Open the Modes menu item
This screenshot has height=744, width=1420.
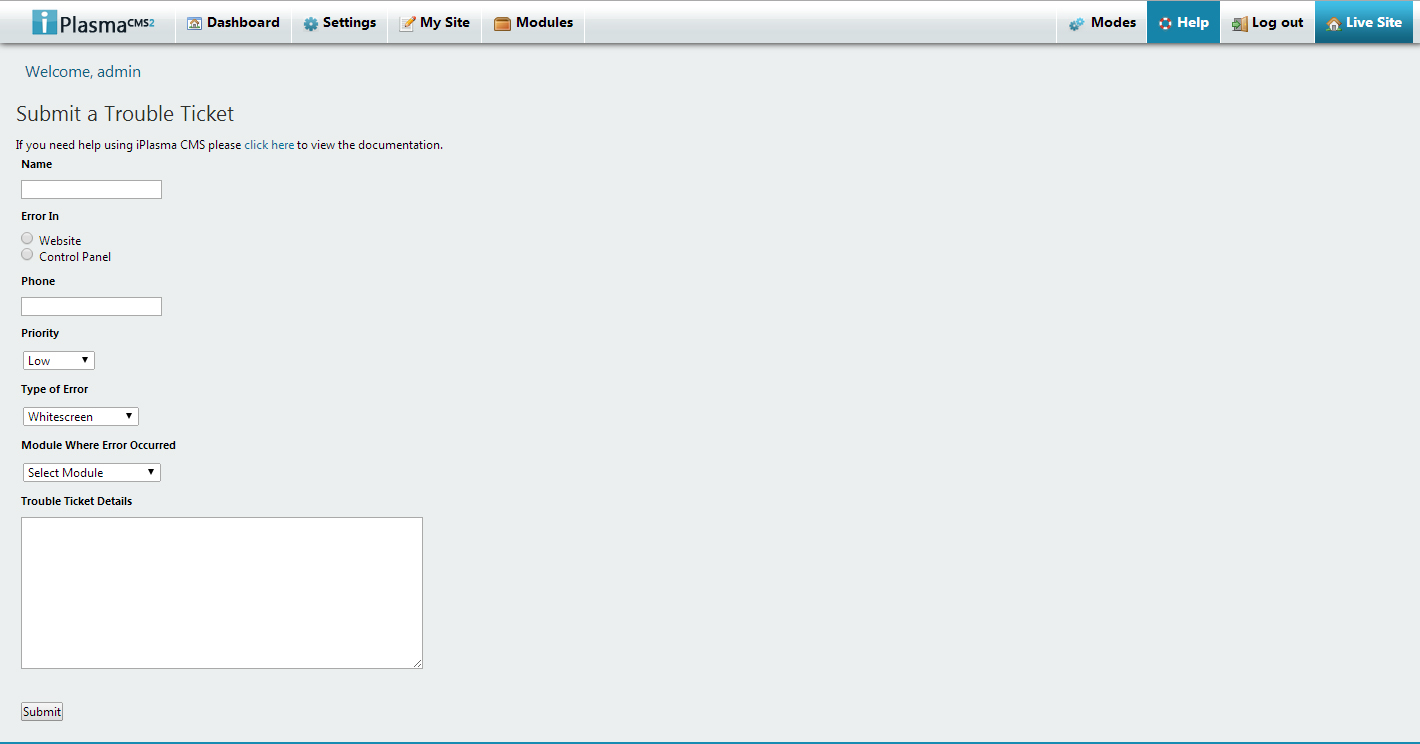(x=1102, y=22)
